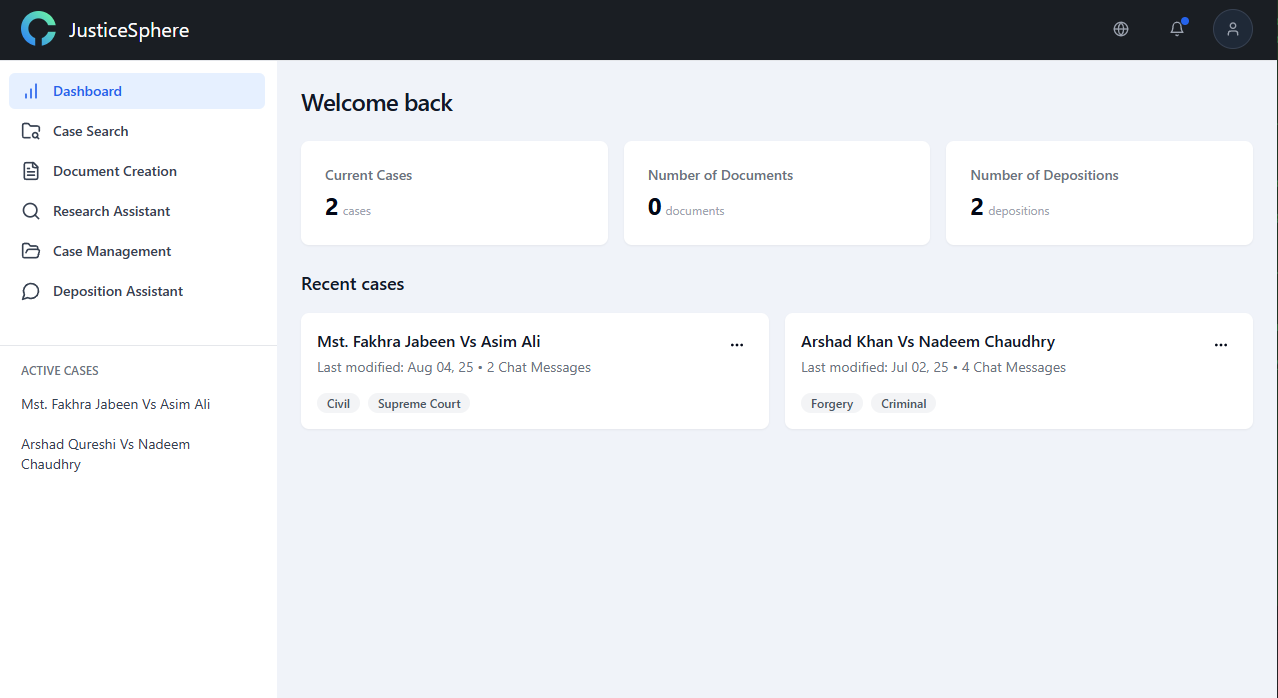
Task: Open options menu on Fakhra Jabeen case card
Action: coord(737,344)
